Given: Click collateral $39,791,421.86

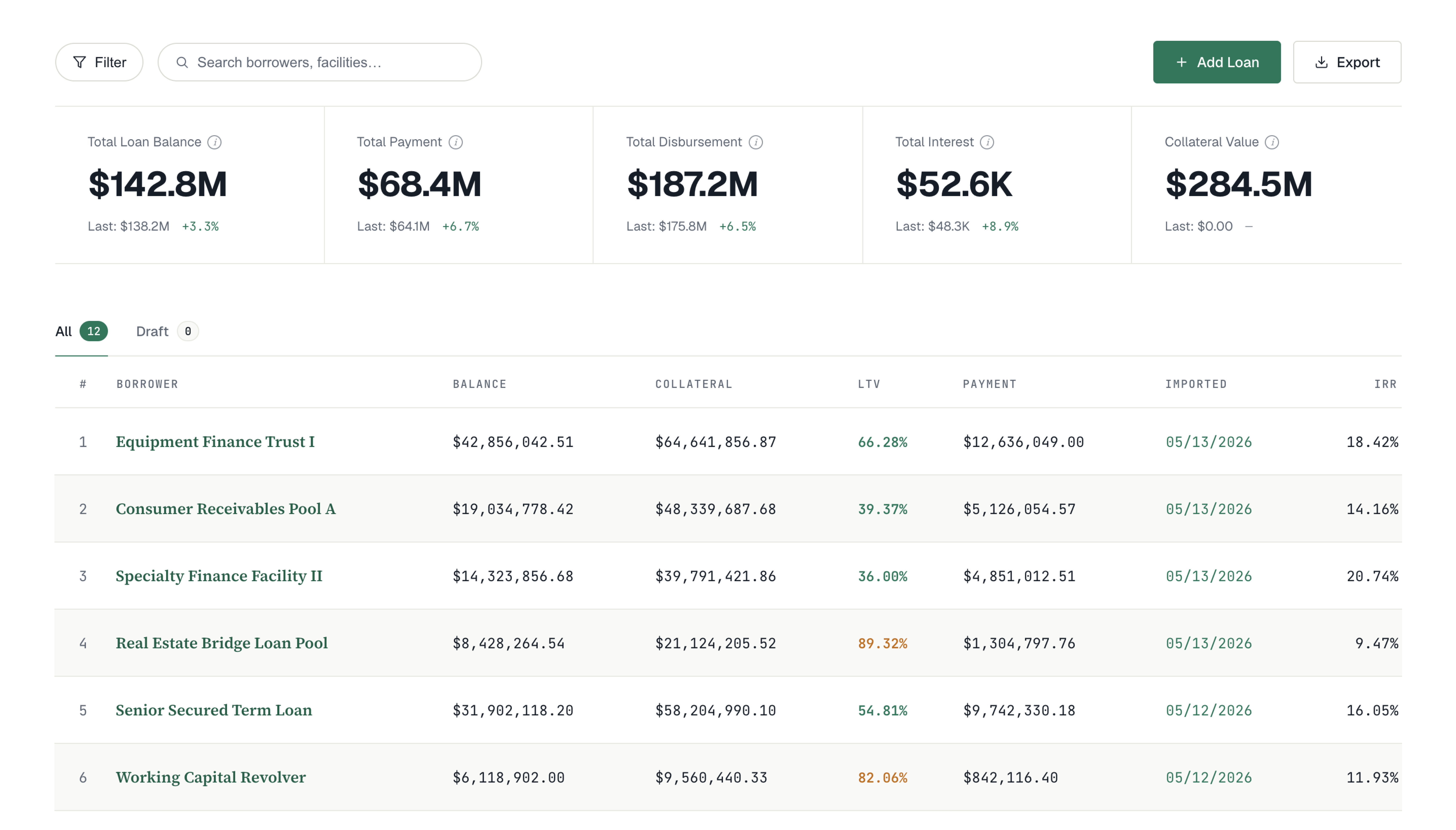Looking at the screenshot, I should pos(716,576).
